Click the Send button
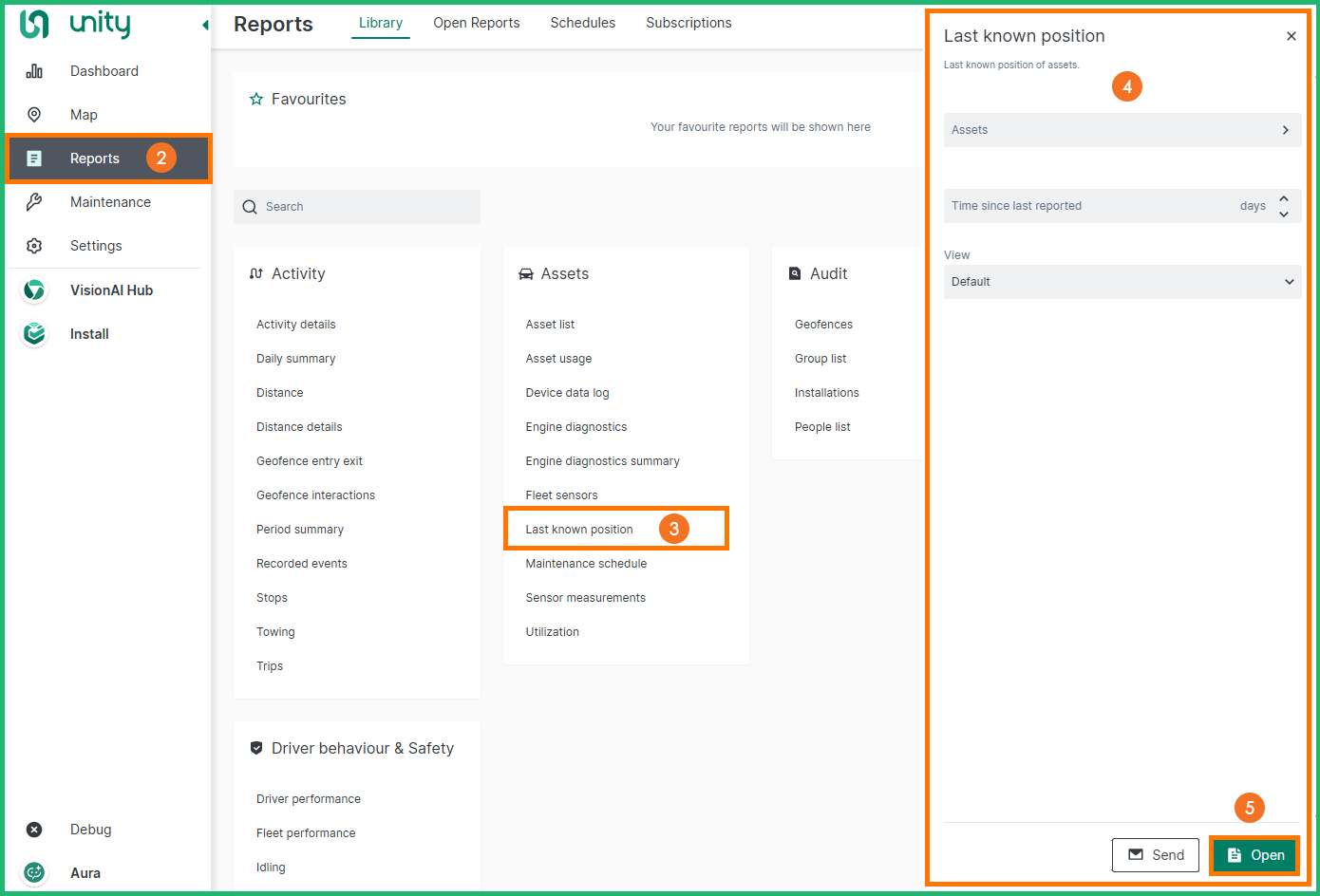This screenshot has height=896, width=1320. pos(1155,855)
